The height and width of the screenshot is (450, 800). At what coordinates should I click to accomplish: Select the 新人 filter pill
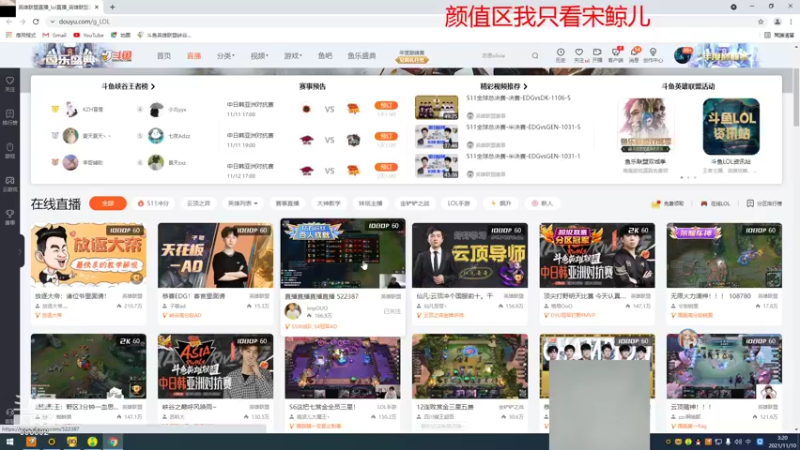coord(542,203)
